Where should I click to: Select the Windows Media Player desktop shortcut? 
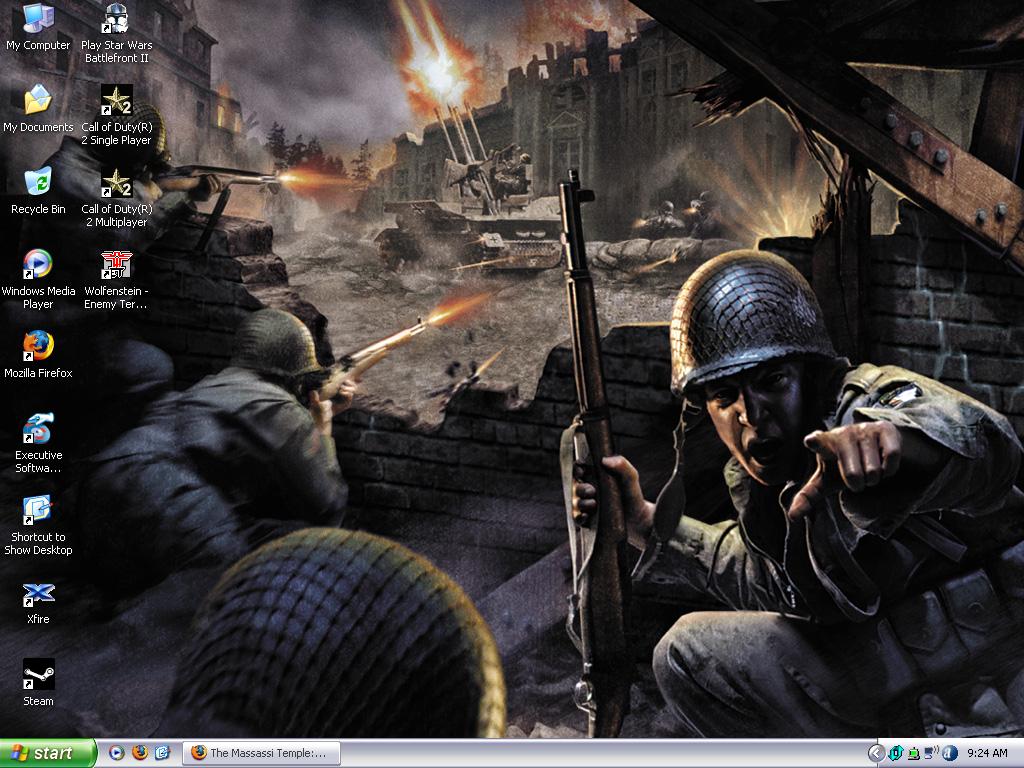(38, 280)
